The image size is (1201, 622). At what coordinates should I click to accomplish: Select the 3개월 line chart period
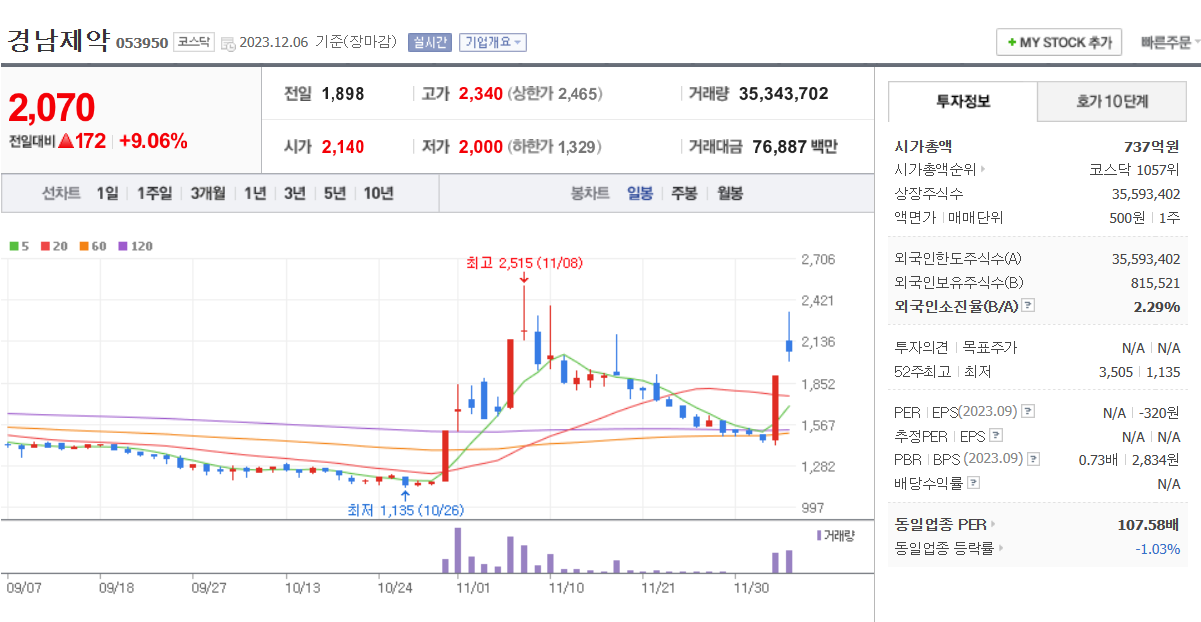[x=208, y=194]
